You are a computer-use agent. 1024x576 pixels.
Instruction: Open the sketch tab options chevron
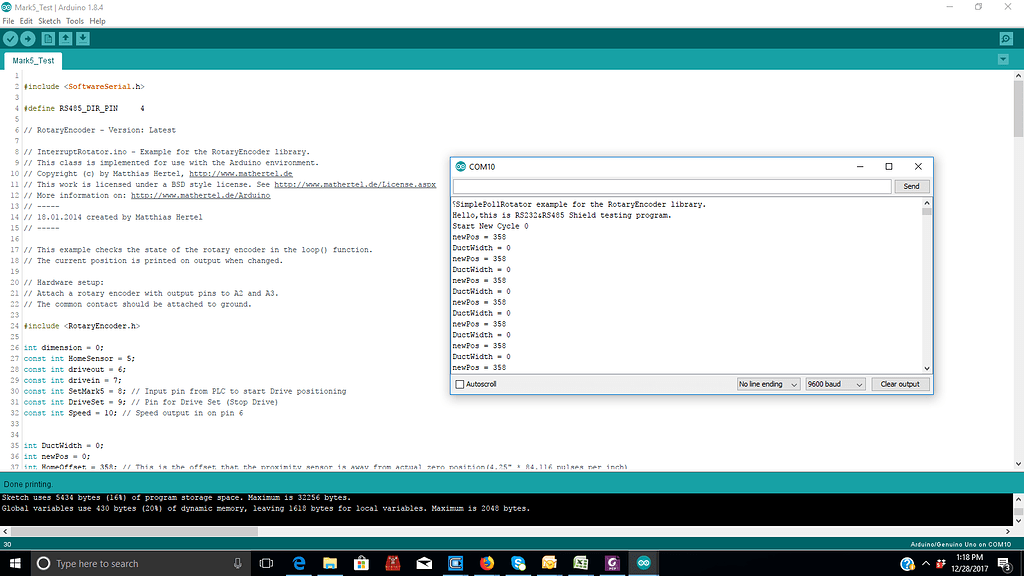pos(1004,59)
